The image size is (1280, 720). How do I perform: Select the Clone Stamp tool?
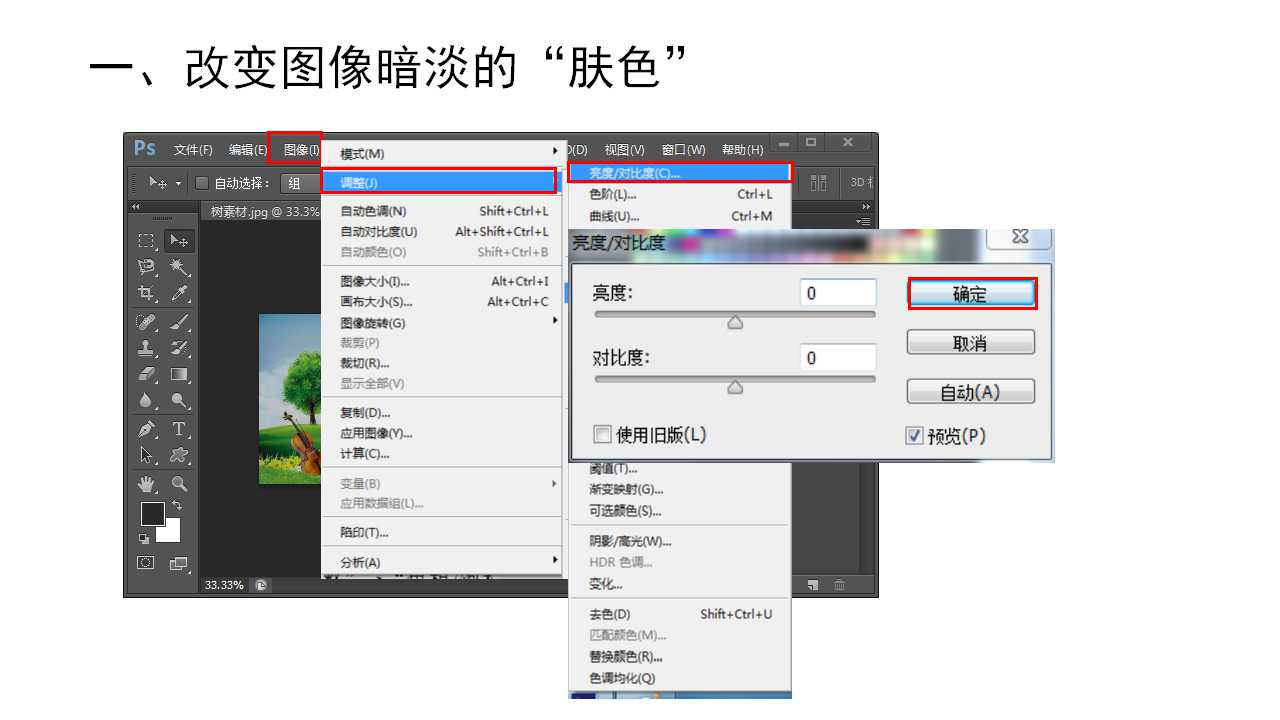click(147, 348)
